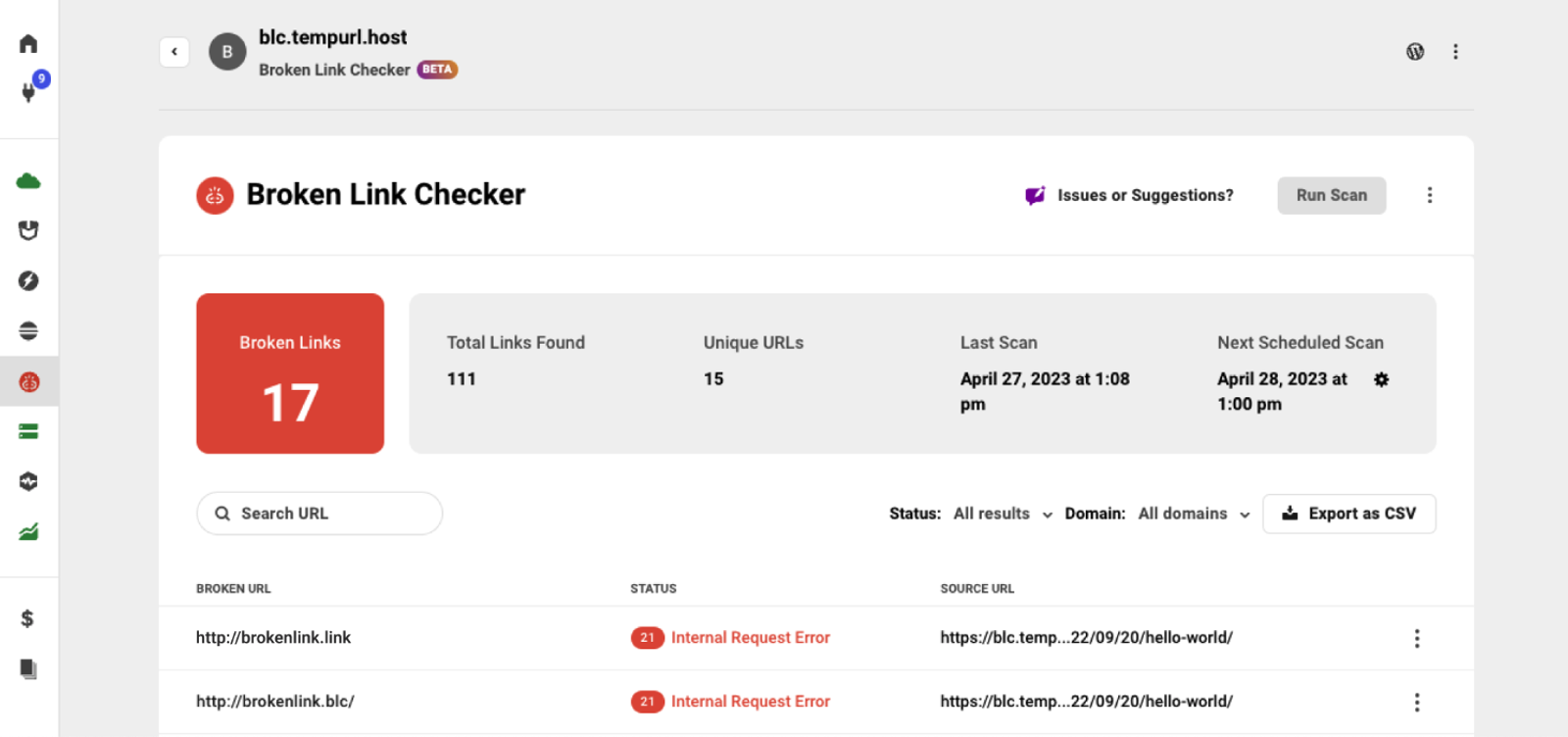This screenshot has height=737, width=1568.
Task: Open source URL in brokenlink.blc/ row
Action: (1086, 702)
